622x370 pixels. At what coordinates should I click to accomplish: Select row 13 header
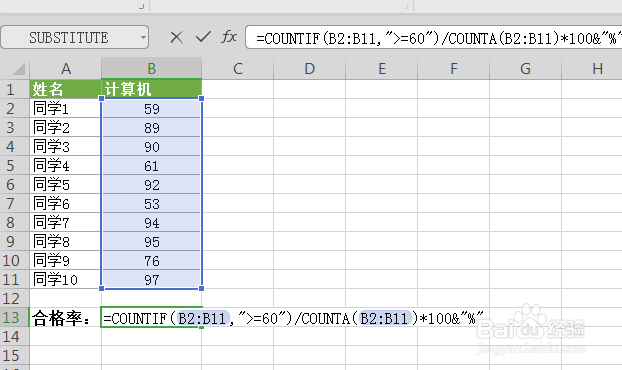[x=14, y=318]
